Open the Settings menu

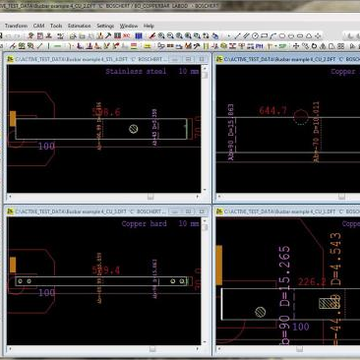click(105, 26)
